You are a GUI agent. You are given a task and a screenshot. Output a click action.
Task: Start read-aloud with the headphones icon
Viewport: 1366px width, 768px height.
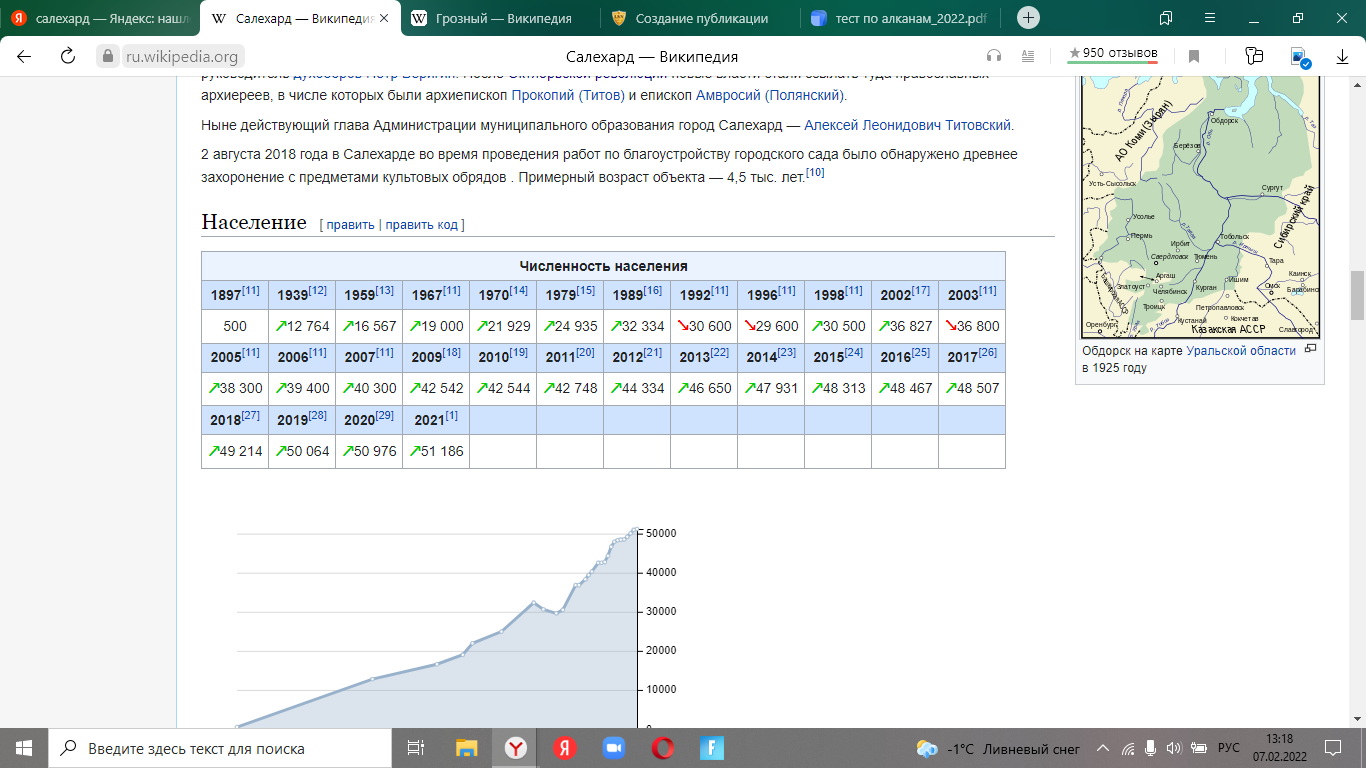993,57
